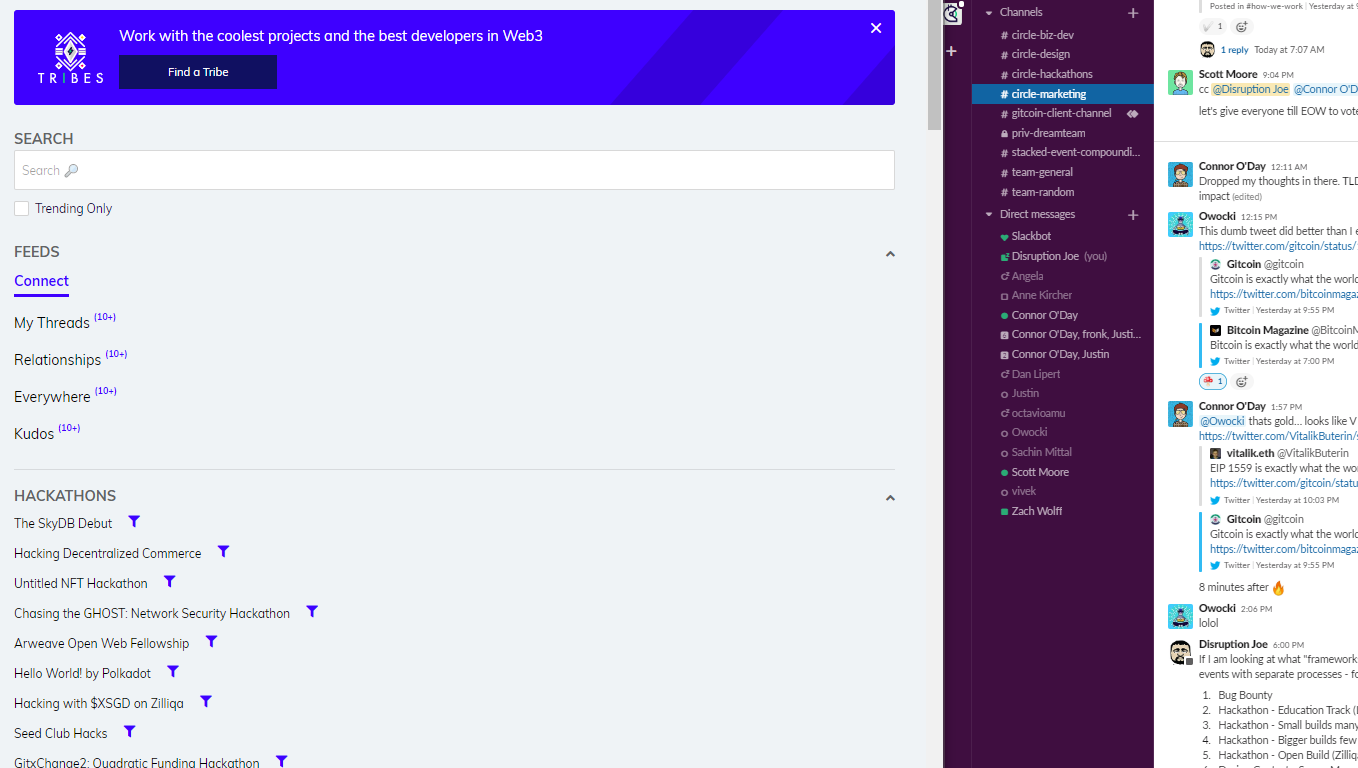The image size is (1358, 768).
Task: Toggle the checkmark reaction on the Slack message
Action: (x=1212, y=27)
